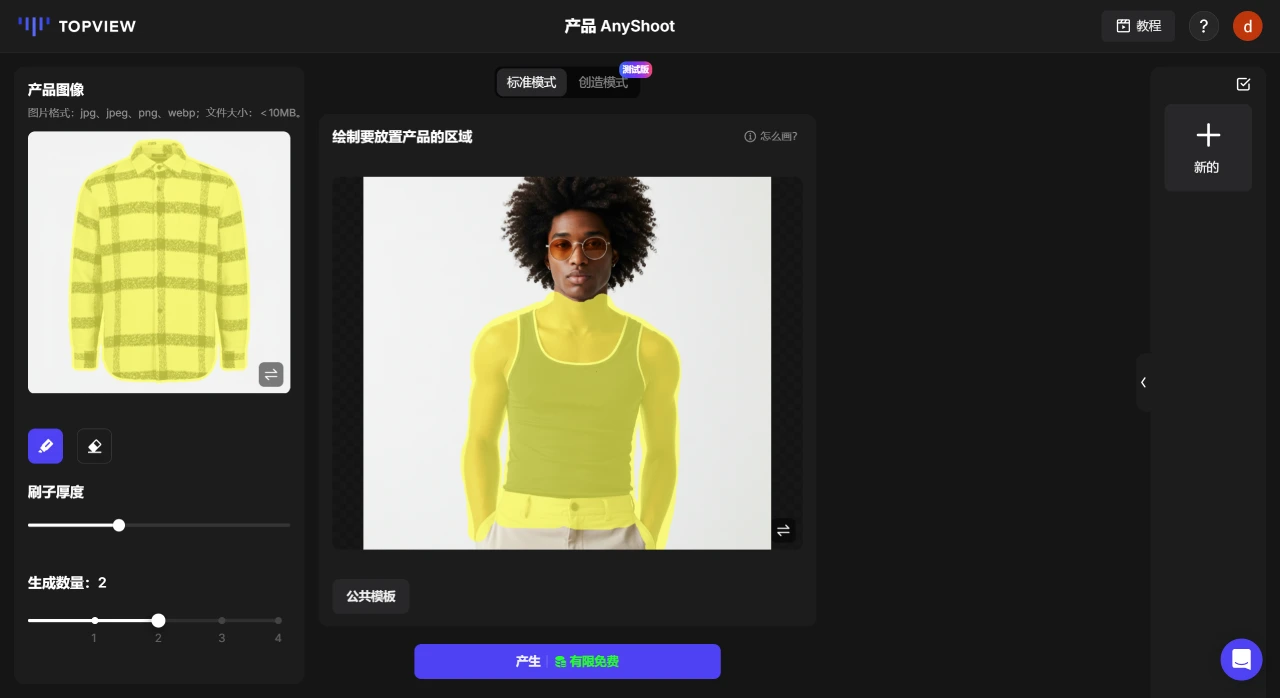Click the 怎么画? help link
Screen dimensions: 1280x698
click(x=778, y=136)
